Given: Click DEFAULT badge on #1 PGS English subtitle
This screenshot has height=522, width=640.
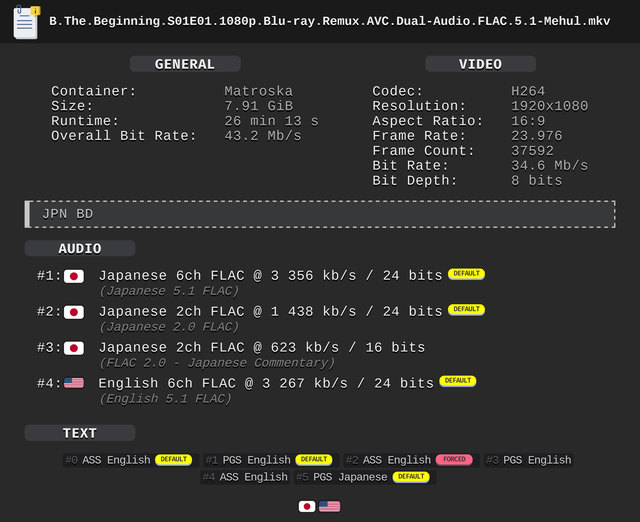Looking at the screenshot, I should pyautogui.click(x=314, y=459).
